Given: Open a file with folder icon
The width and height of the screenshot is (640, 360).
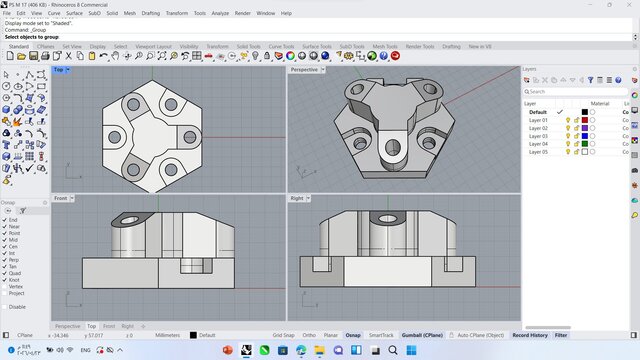Looking at the screenshot, I should point(22,56).
